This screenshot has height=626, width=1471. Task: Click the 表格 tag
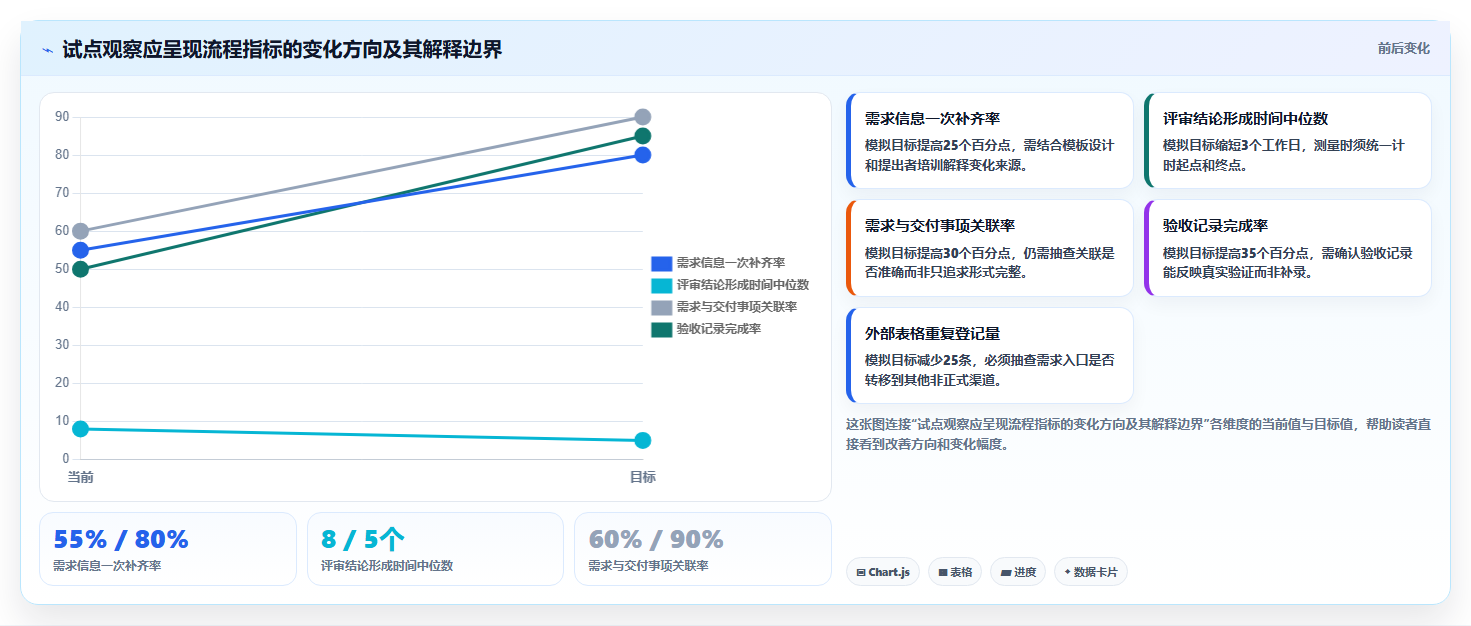955,572
